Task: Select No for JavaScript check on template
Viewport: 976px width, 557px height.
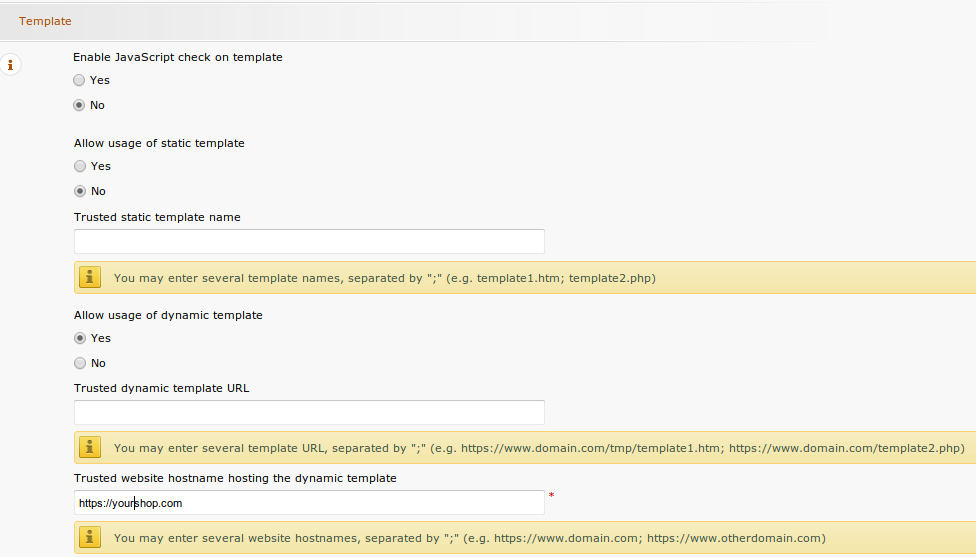Action: pos(79,105)
